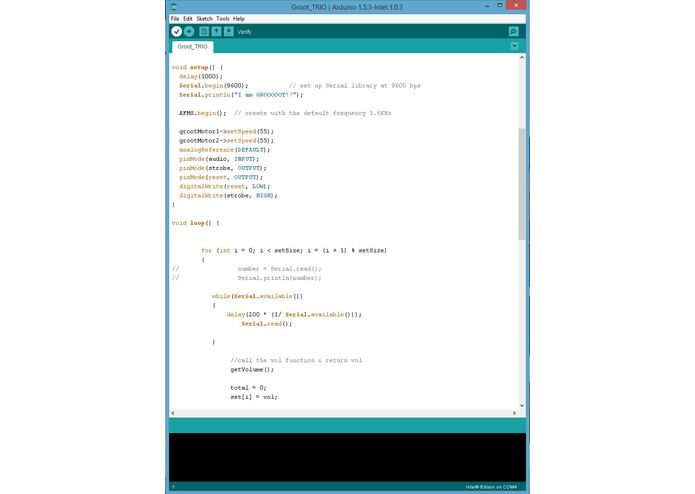Click 'while(Serial.available())' line
The height and width of the screenshot is (494, 695).
pos(258,296)
